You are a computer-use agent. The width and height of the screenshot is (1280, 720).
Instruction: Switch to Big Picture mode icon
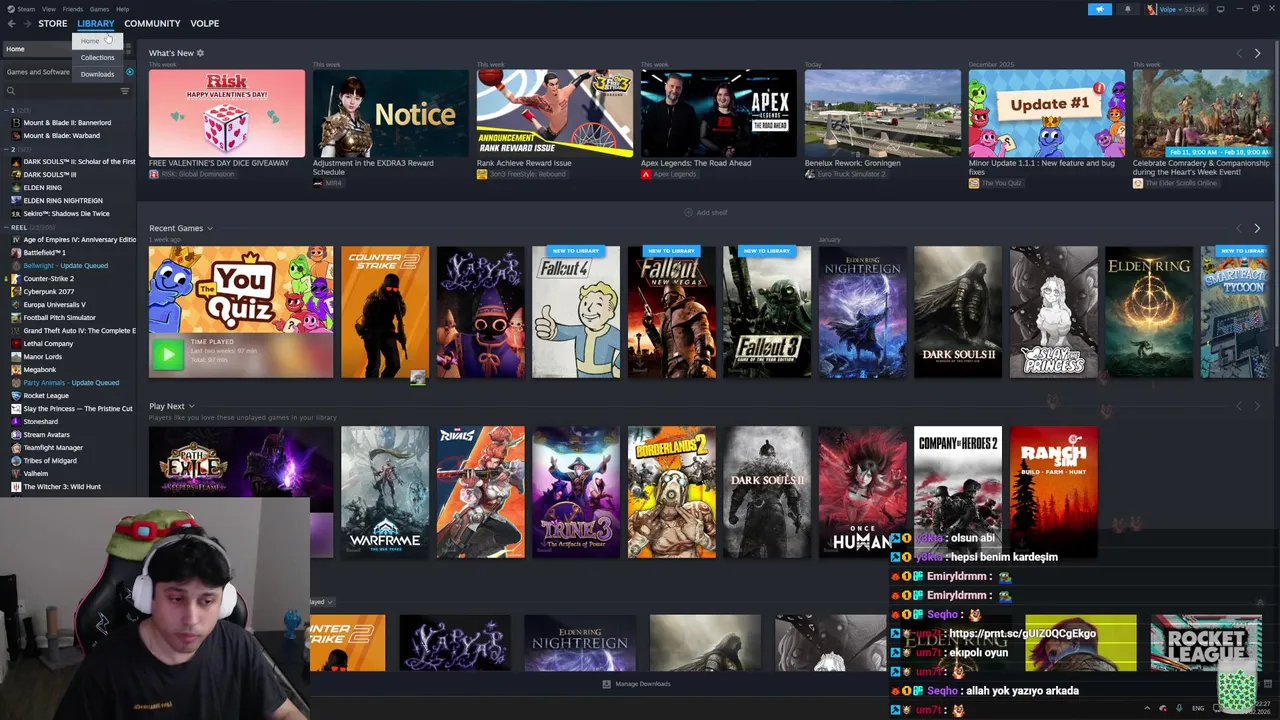[1220, 9]
